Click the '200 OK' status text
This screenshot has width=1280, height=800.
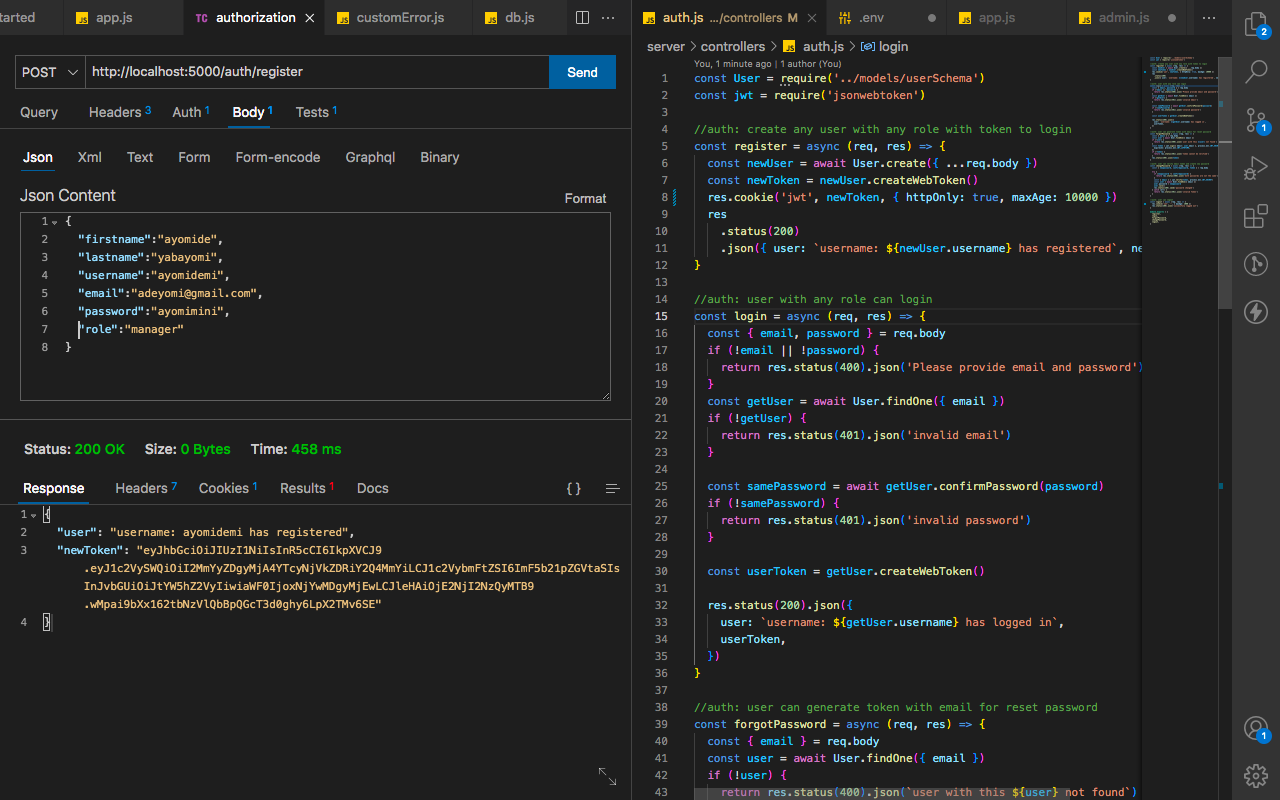[x=100, y=449]
